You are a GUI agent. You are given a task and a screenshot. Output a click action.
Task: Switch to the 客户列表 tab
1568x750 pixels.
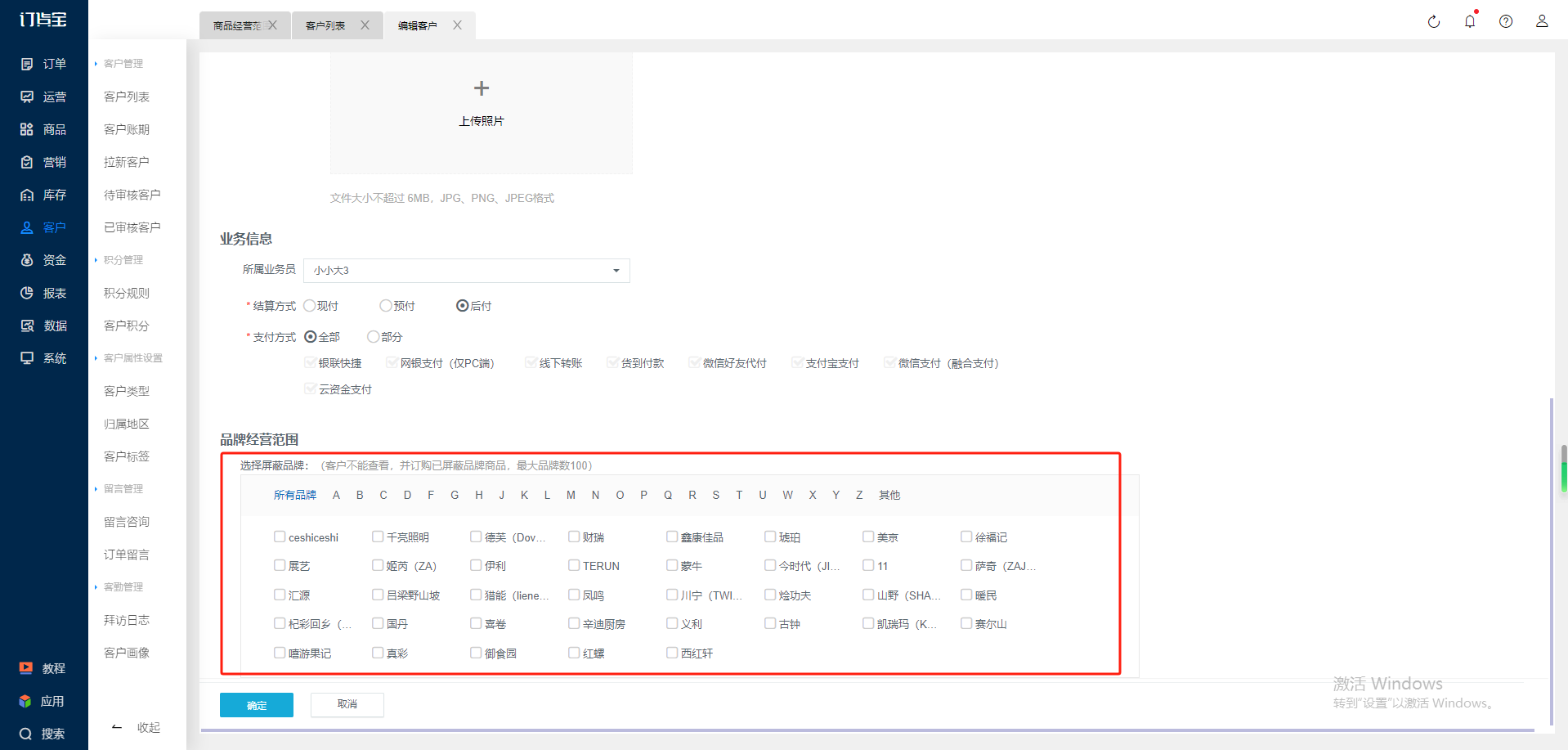[x=325, y=26]
